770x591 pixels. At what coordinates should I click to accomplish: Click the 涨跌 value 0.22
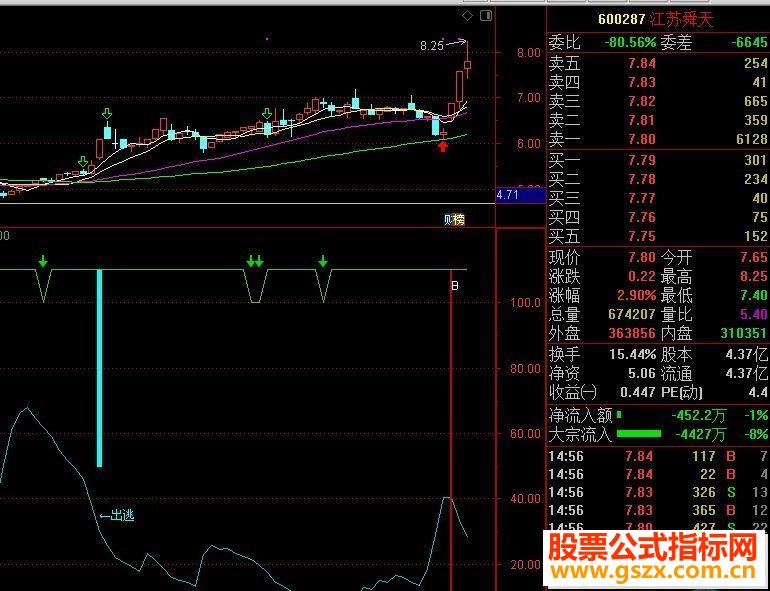[642, 277]
